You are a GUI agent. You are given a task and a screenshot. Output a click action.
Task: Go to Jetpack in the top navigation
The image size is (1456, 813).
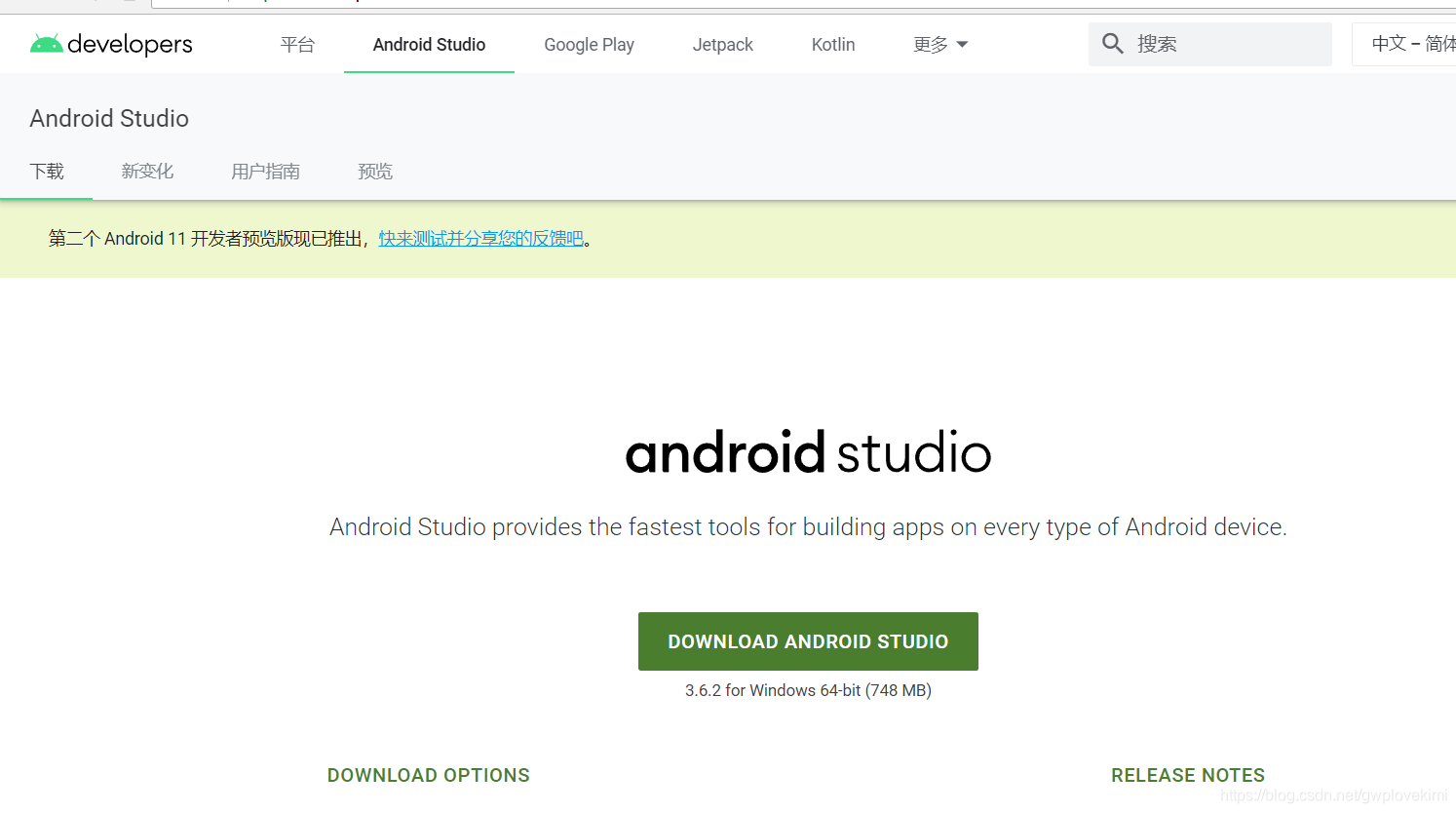(722, 44)
